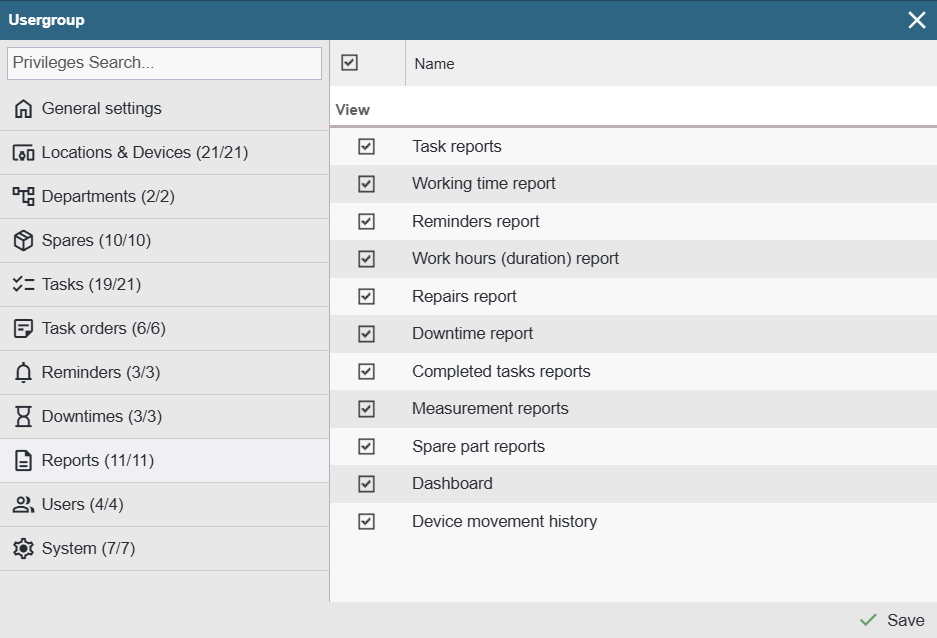
Task: Focus the Privileges Search input field
Action: tap(164, 63)
